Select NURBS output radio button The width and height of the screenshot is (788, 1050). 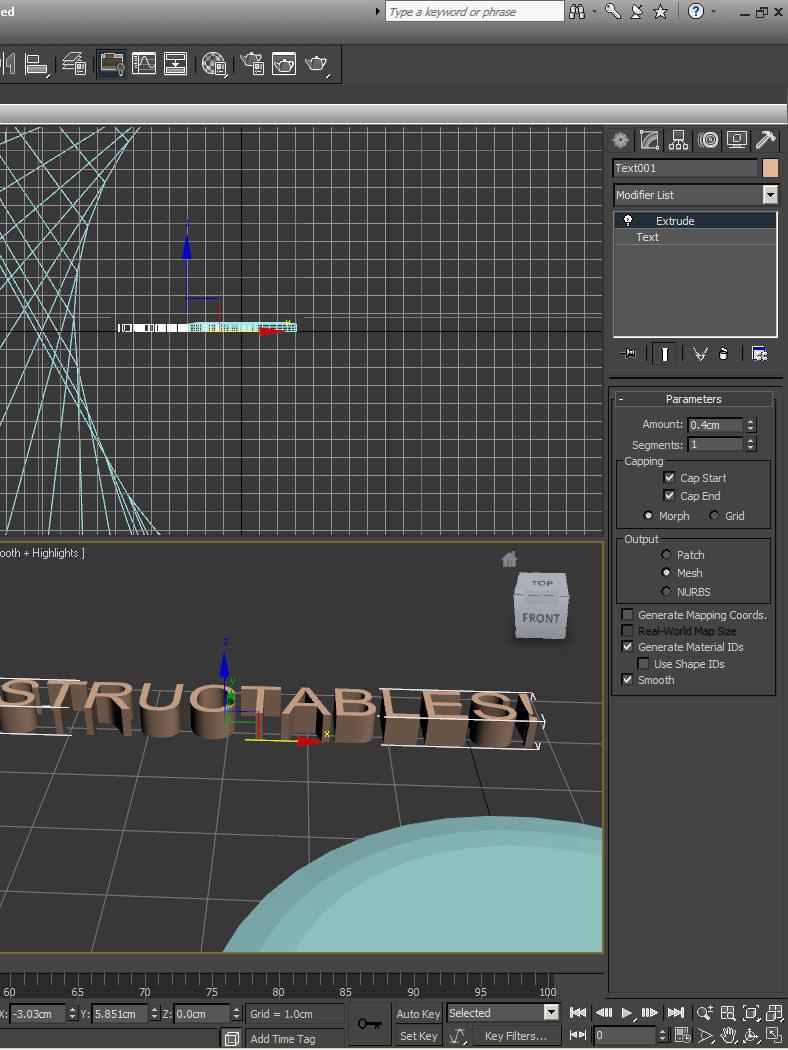tap(665, 591)
